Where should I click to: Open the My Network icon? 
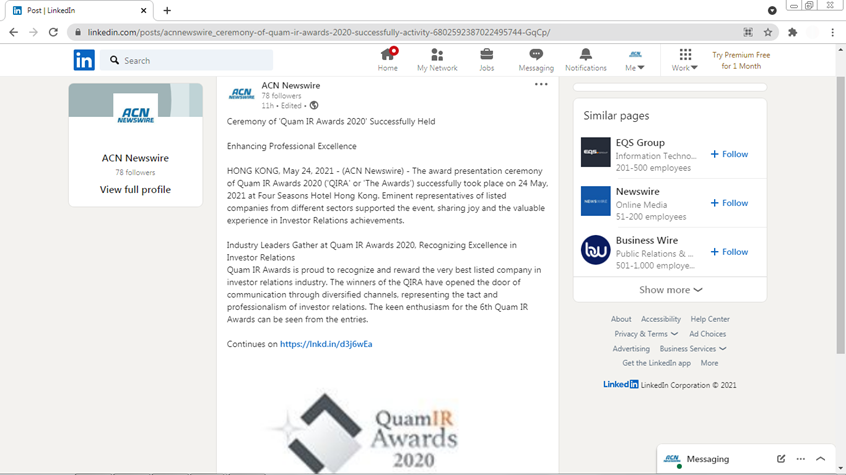tap(437, 59)
